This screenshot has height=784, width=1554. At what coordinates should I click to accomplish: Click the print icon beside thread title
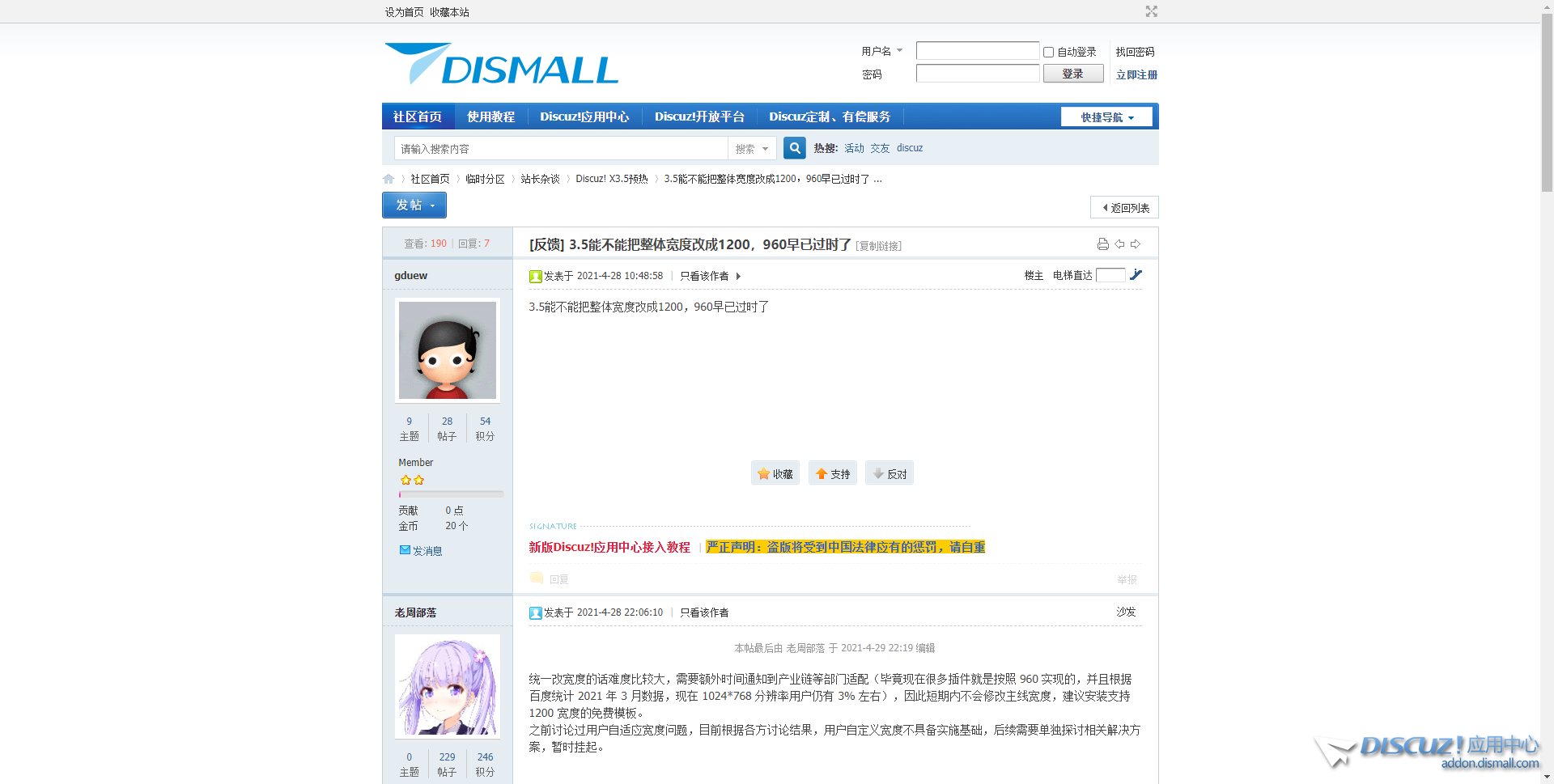point(1102,244)
